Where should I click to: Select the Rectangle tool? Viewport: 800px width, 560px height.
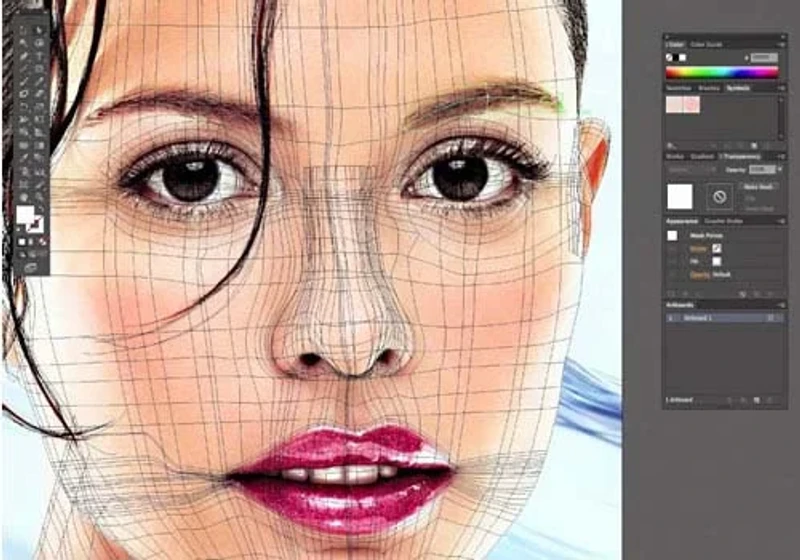pyautogui.click(x=39, y=68)
